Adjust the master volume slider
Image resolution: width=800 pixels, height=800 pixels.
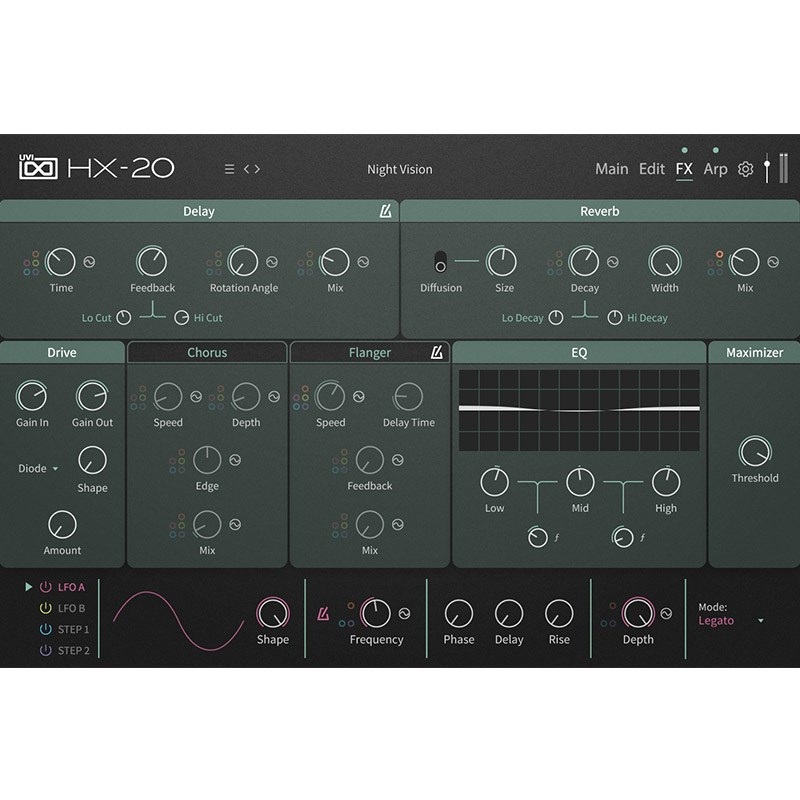(x=767, y=168)
